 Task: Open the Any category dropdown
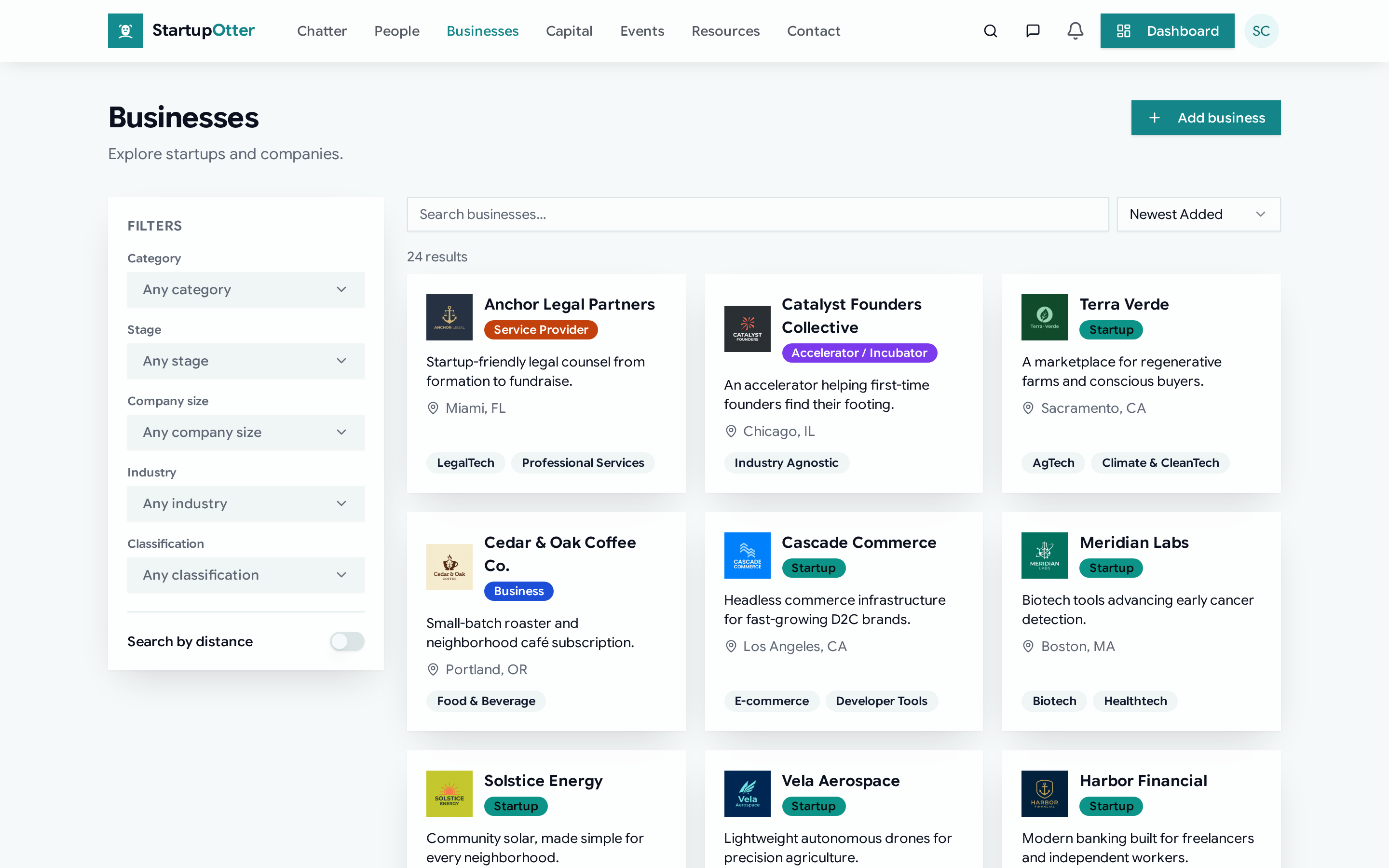click(x=245, y=289)
